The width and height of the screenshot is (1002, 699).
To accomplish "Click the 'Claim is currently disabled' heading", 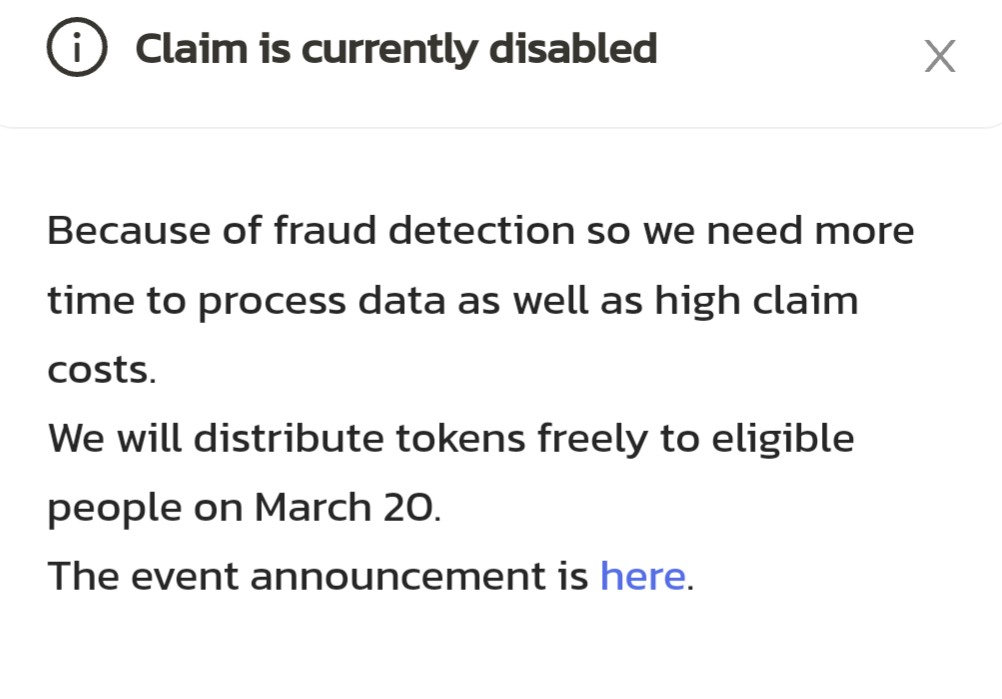I will click(396, 49).
